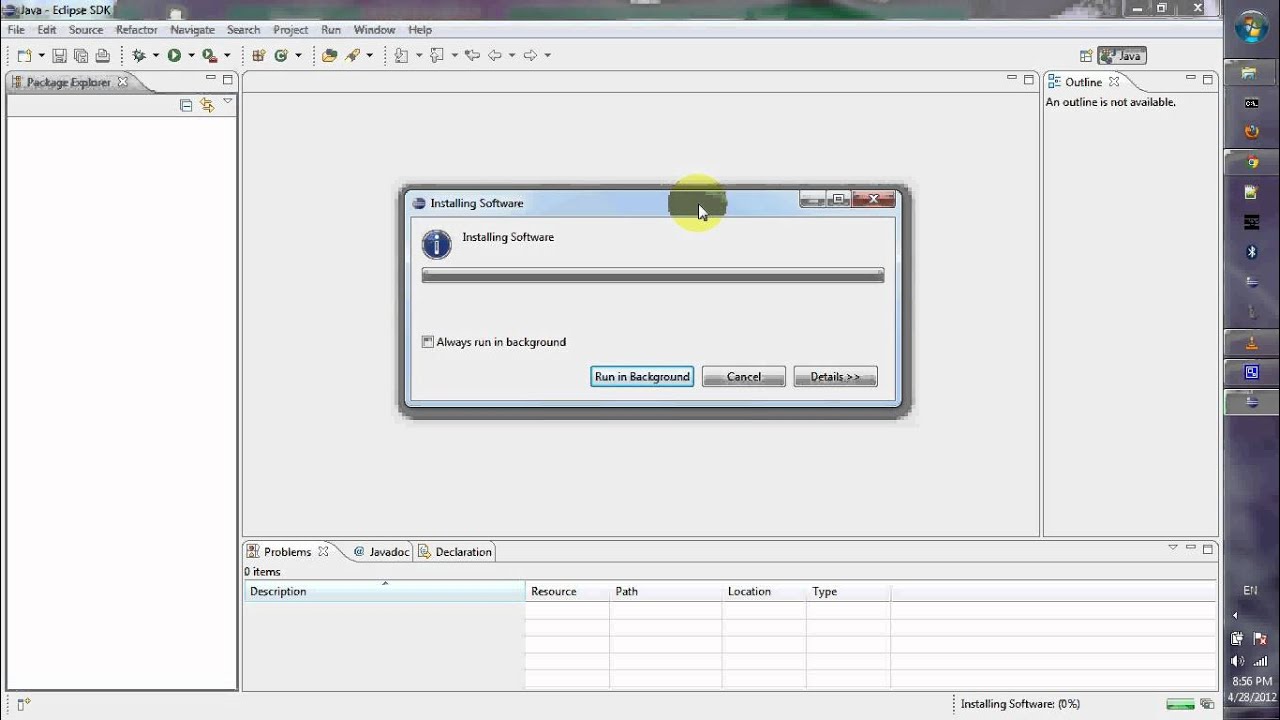1280x720 pixels.
Task: Open the Navigate menu
Action: tap(192, 30)
